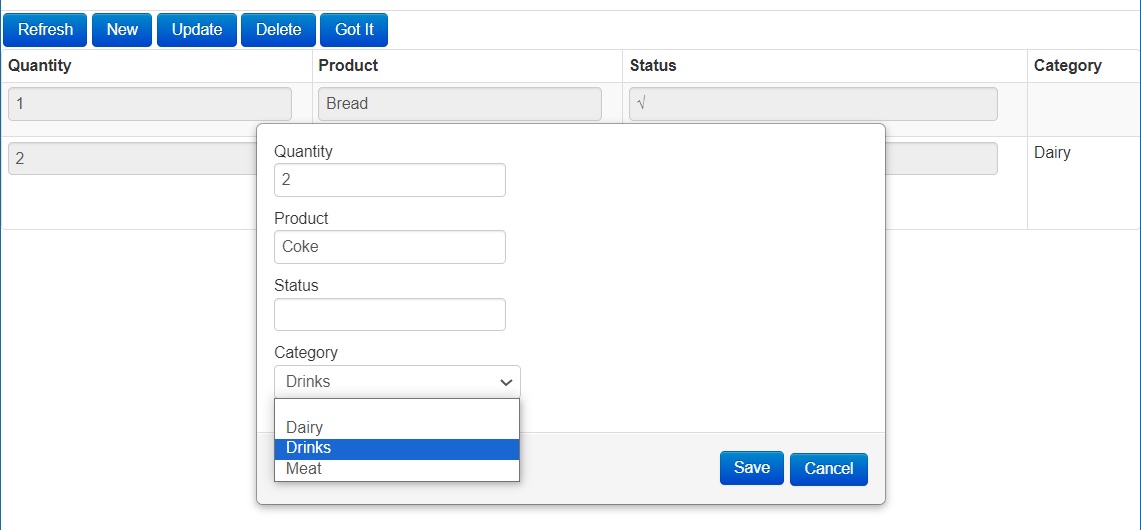The height and width of the screenshot is (530, 1141).
Task: Select the Bread product cell in grid
Action: point(459,104)
